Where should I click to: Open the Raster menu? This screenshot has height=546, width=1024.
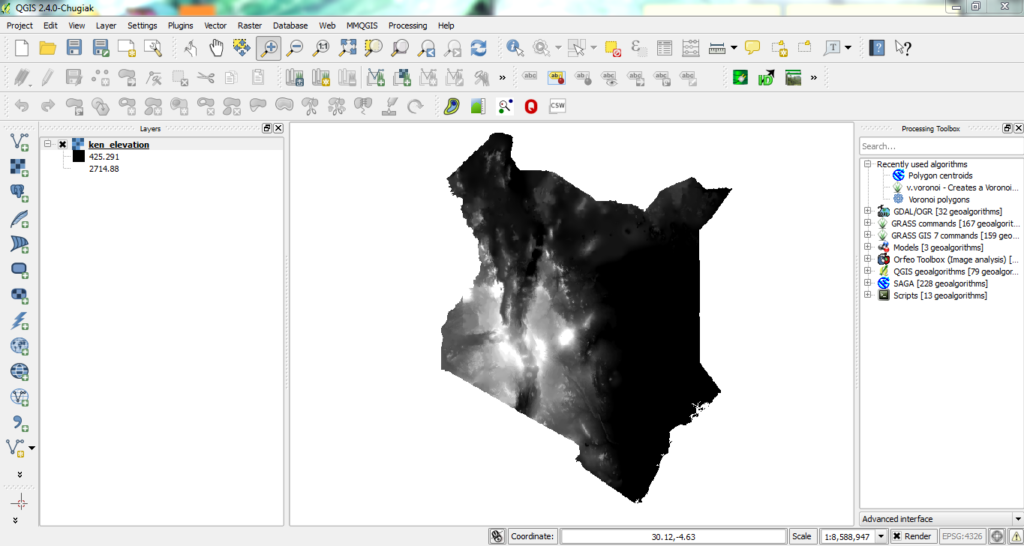pyautogui.click(x=249, y=25)
